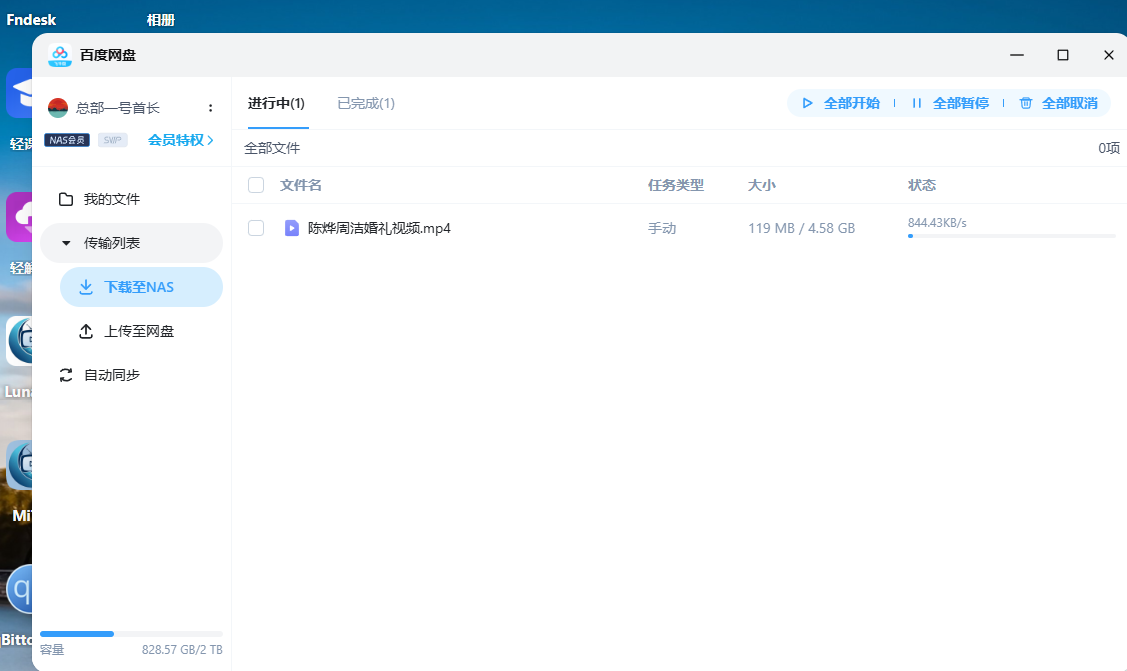Click the user avatar for 总部一号首长
The width and height of the screenshot is (1127, 671).
(x=57, y=107)
